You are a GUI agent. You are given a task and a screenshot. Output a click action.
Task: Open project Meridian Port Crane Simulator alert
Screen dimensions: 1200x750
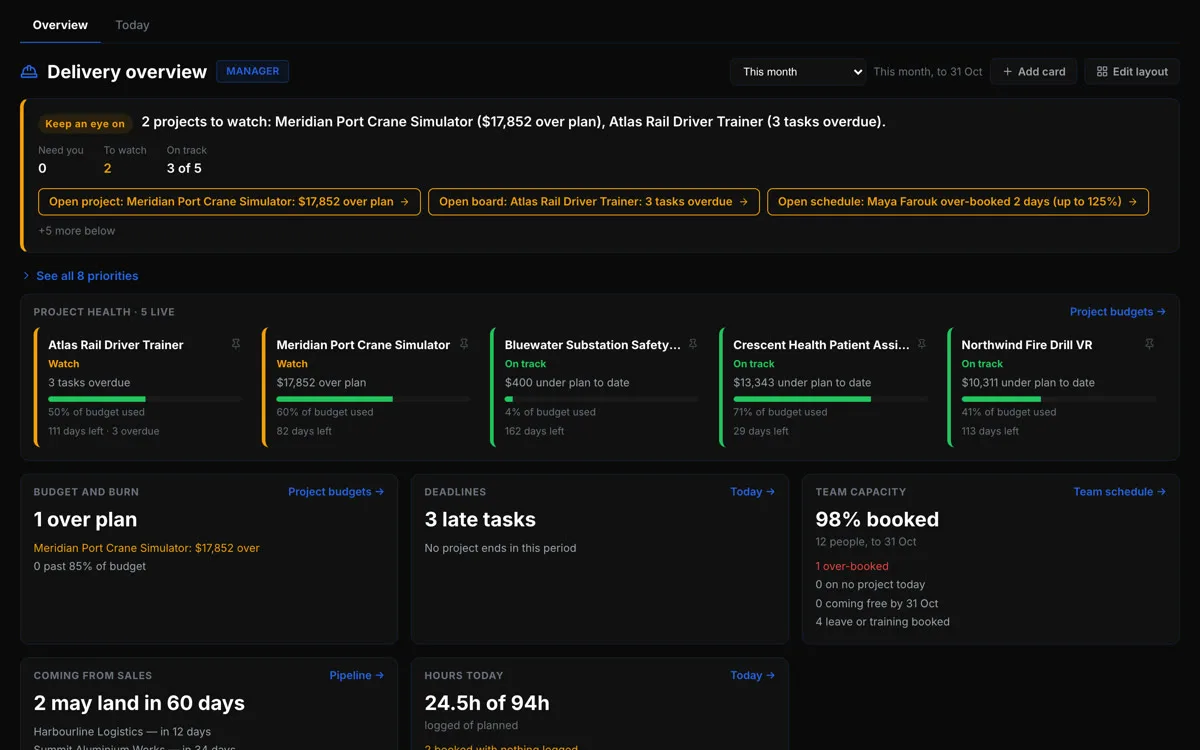click(x=229, y=202)
